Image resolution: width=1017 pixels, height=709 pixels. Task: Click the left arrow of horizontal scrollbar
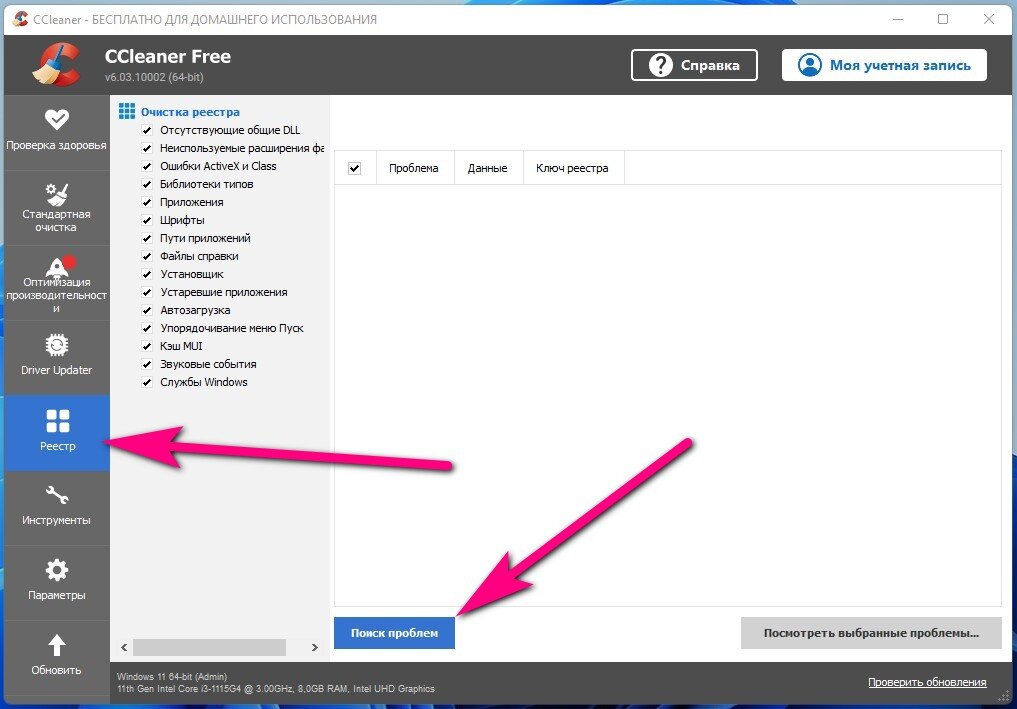point(124,647)
